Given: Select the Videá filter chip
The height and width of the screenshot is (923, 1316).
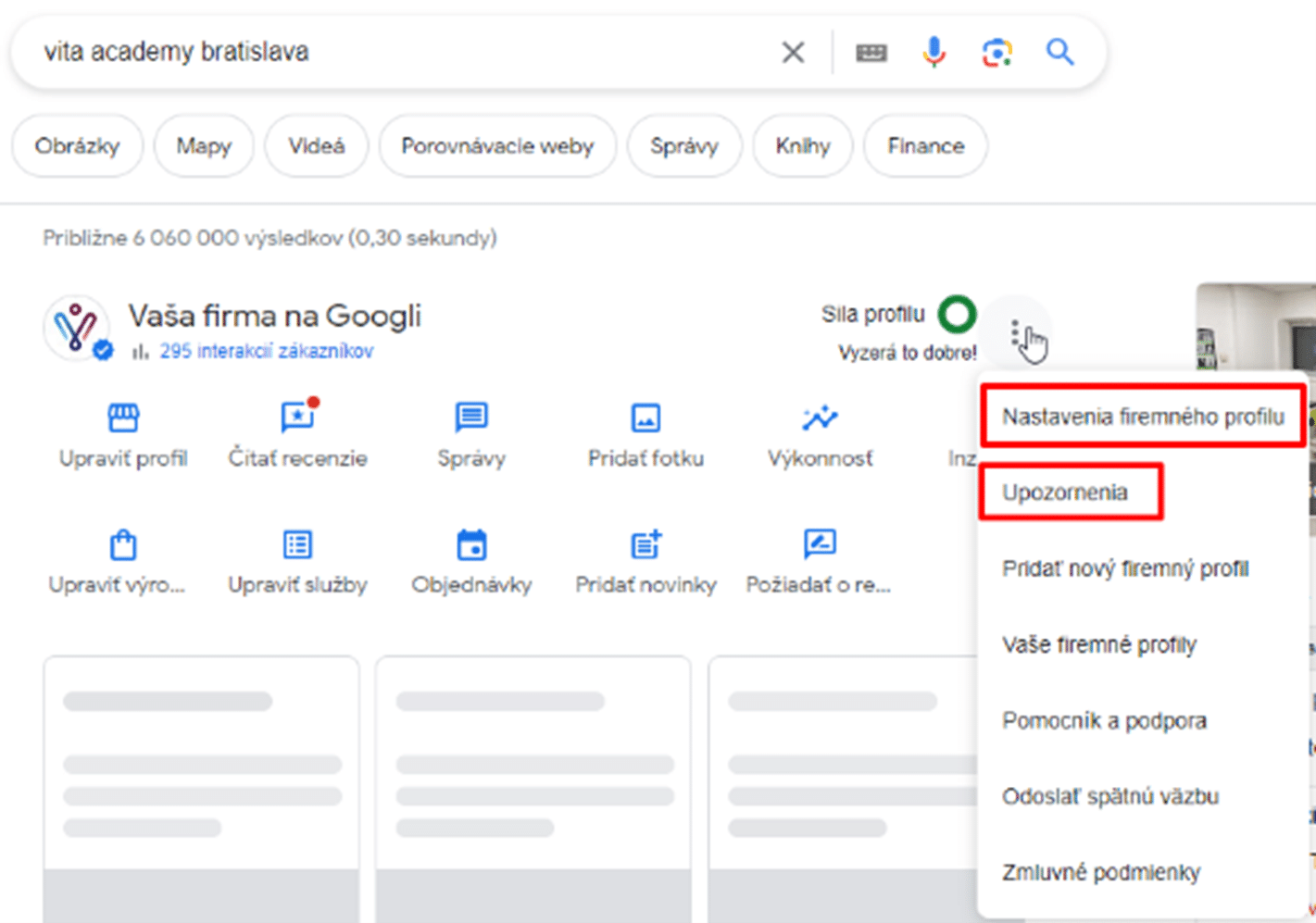Looking at the screenshot, I should (x=316, y=145).
